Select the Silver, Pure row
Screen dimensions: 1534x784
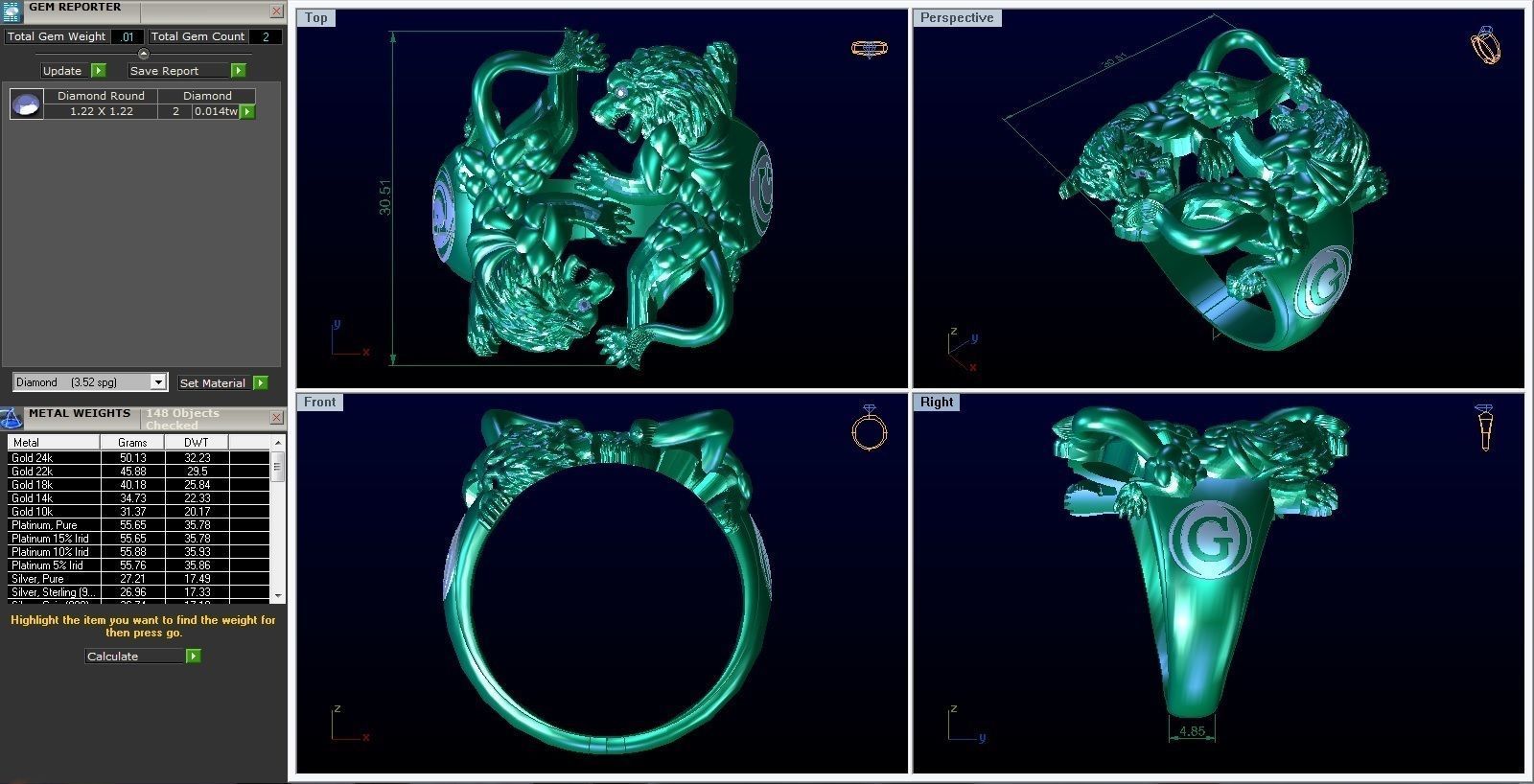click(139, 579)
